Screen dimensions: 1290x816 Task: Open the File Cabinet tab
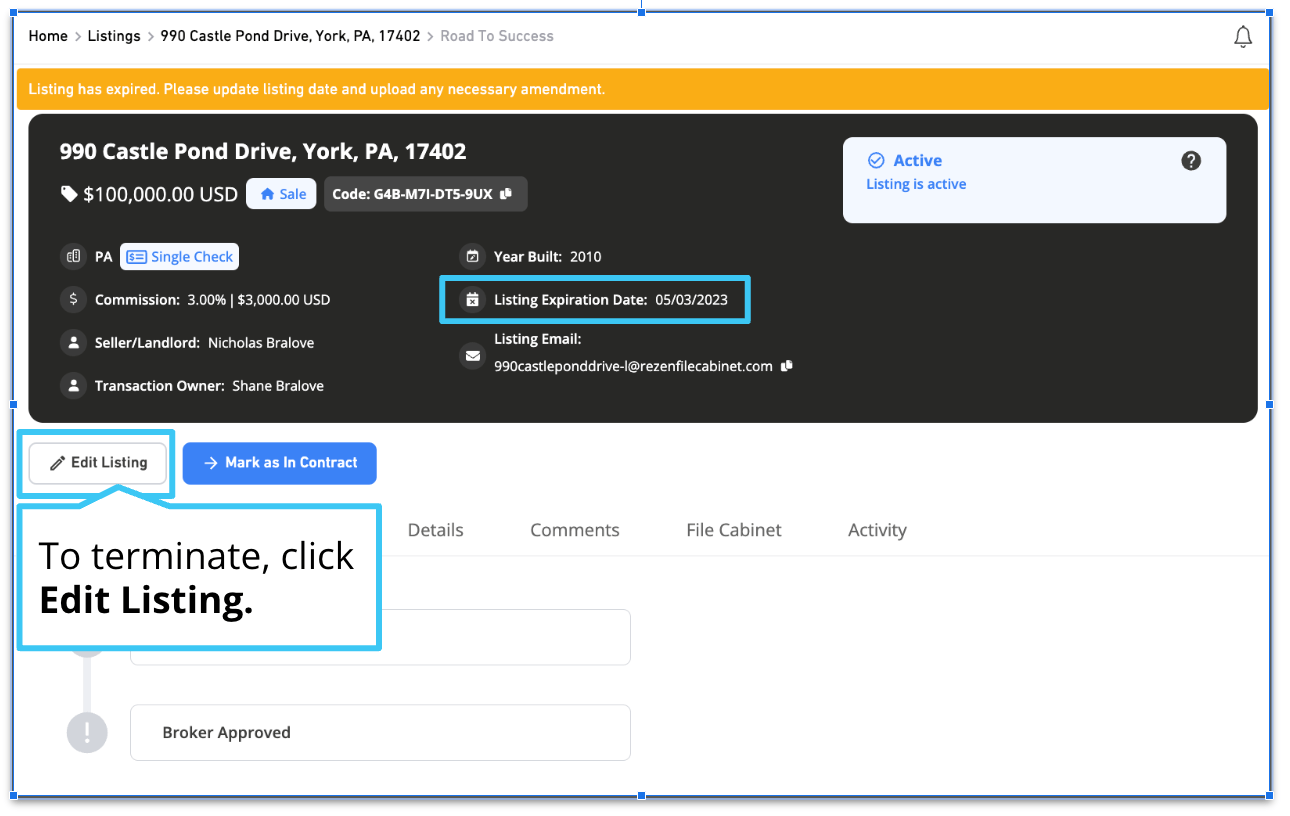coord(733,530)
